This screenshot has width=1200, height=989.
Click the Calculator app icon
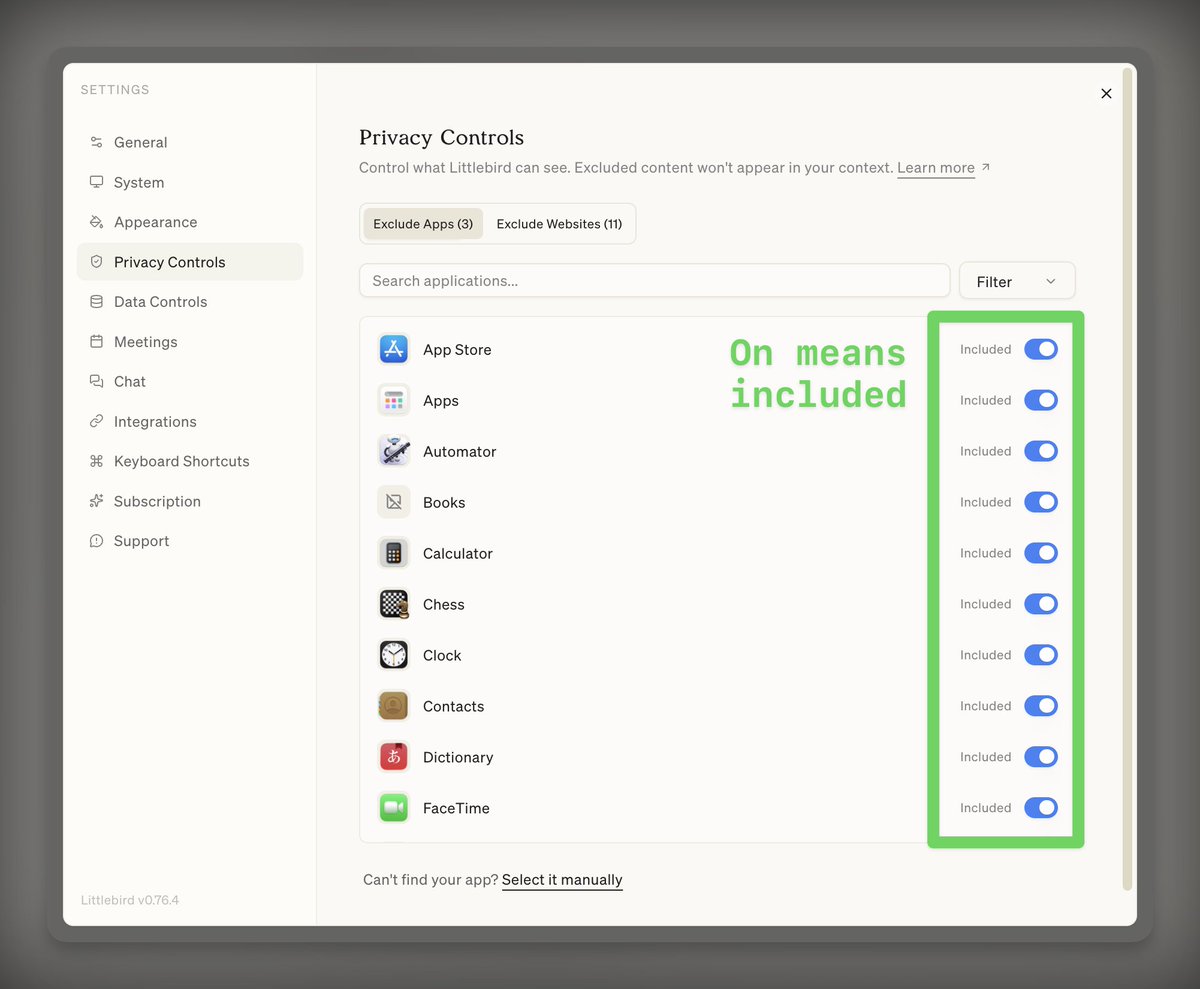(x=394, y=553)
